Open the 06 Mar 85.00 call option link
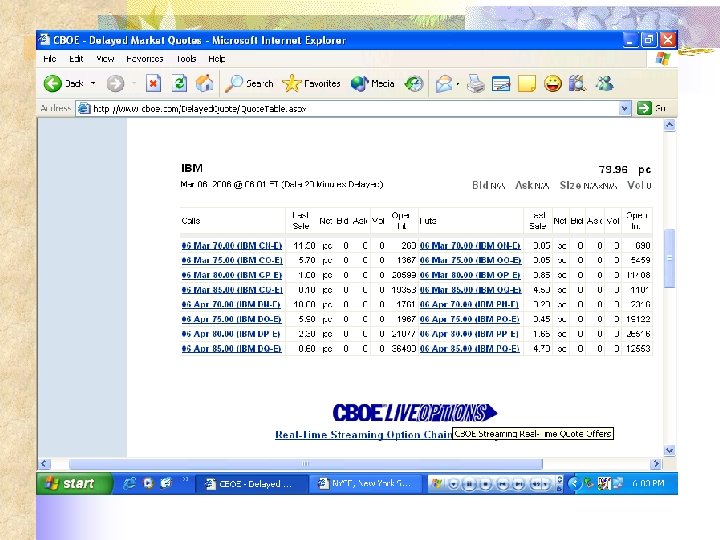The width and height of the screenshot is (720, 540). pos(232,290)
